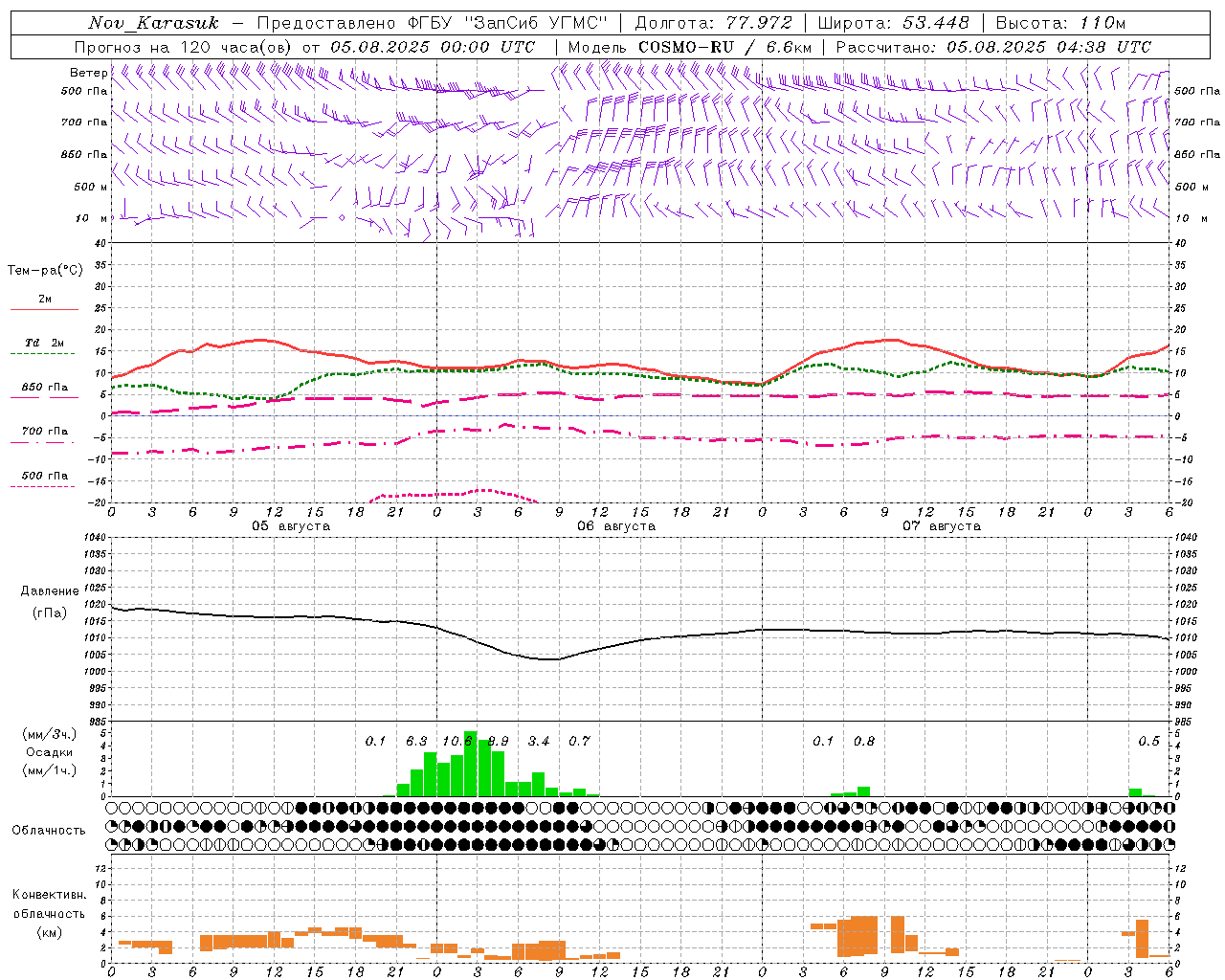Click 'Предоставлено ФГБУ "ЗапСиб УГМС"' text
Image resolution: width=1225 pixels, height=980 pixels.
tap(433, 23)
